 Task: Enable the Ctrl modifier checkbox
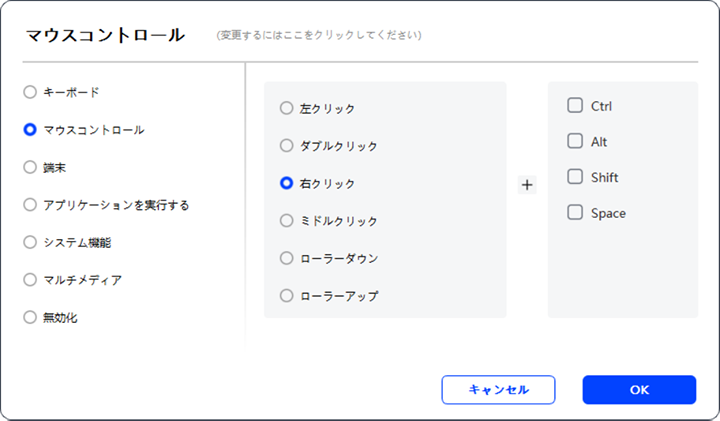point(575,105)
